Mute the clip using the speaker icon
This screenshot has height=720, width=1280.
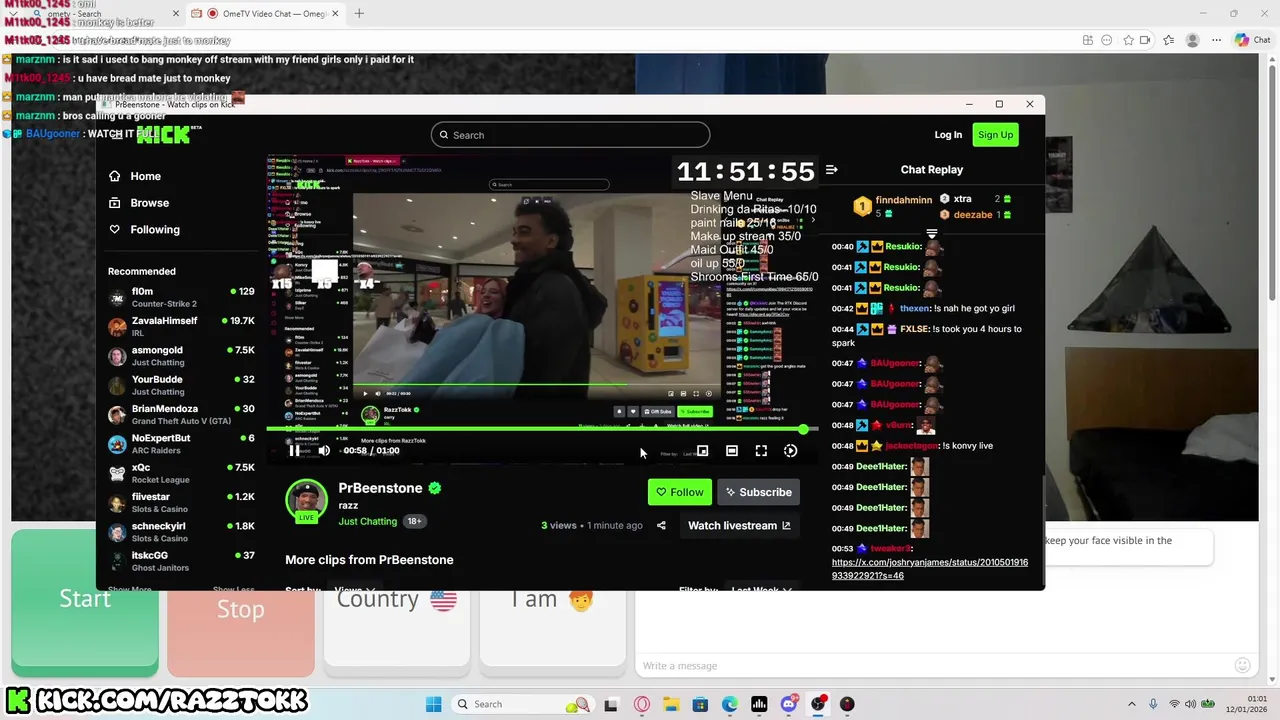point(324,451)
